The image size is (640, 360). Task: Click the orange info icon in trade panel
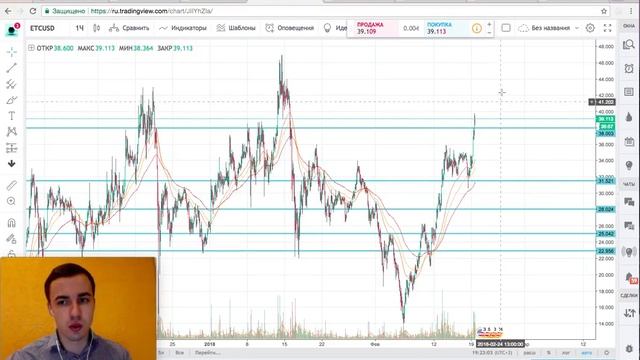tap(476, 29)
